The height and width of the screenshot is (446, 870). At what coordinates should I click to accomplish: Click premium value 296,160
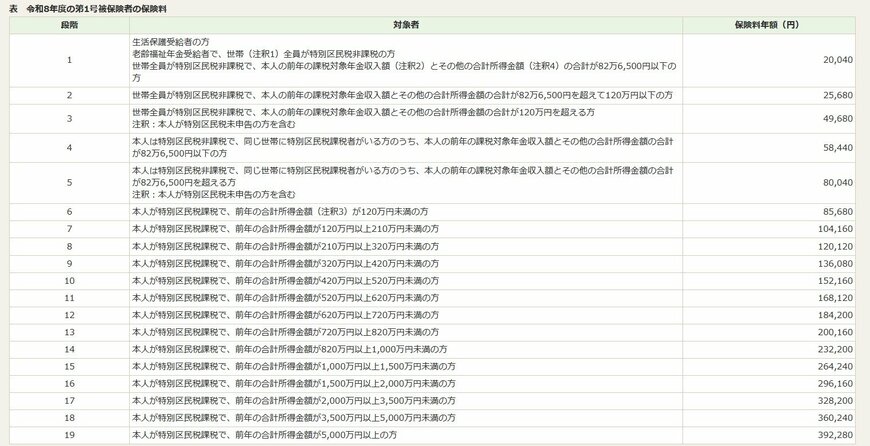(836, 384)
